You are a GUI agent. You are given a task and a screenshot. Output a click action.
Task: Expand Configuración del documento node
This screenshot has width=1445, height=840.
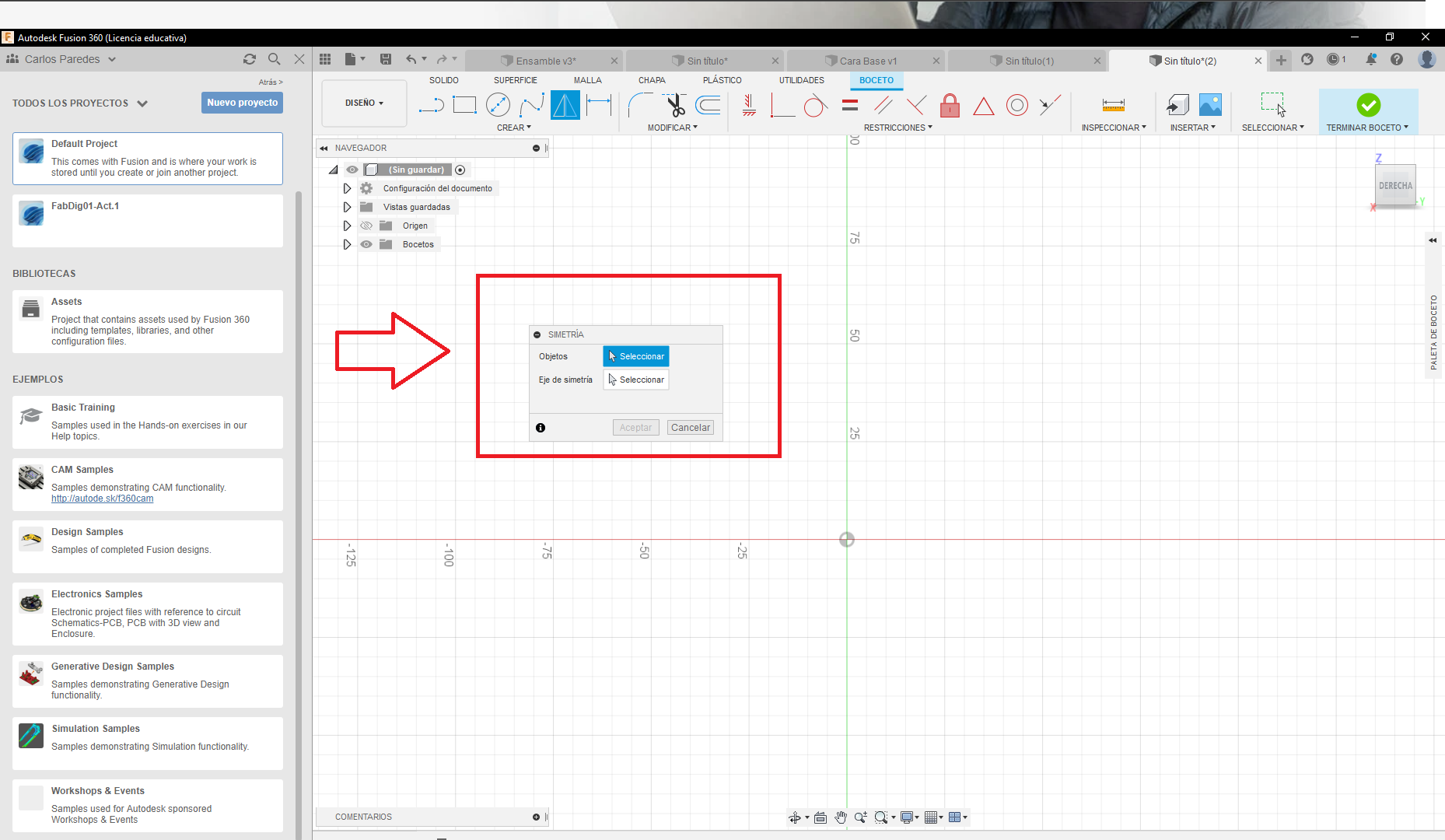[347, 188]
